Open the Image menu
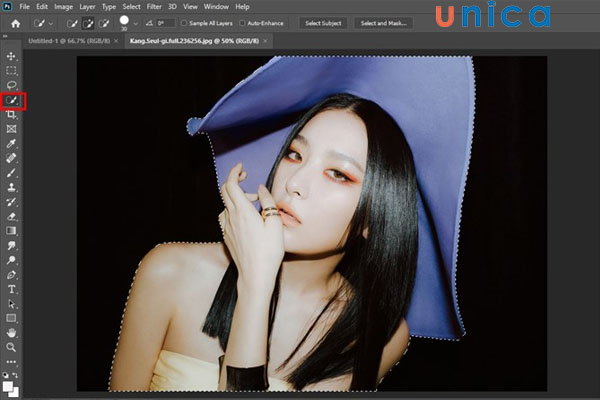This screenshot has height=400, width=600. click(64, 7)
